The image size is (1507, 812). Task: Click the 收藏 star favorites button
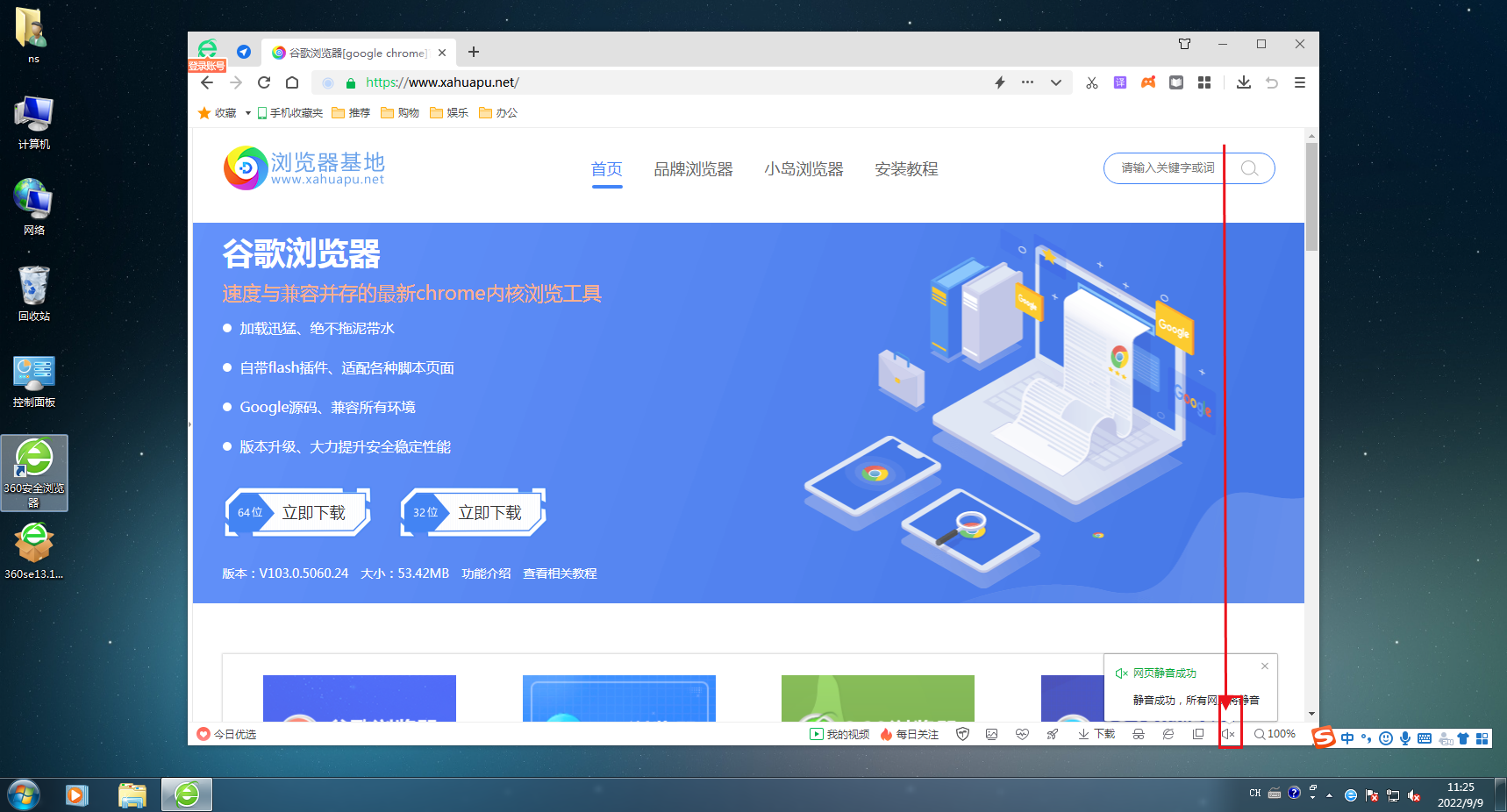tap(218, 113)
